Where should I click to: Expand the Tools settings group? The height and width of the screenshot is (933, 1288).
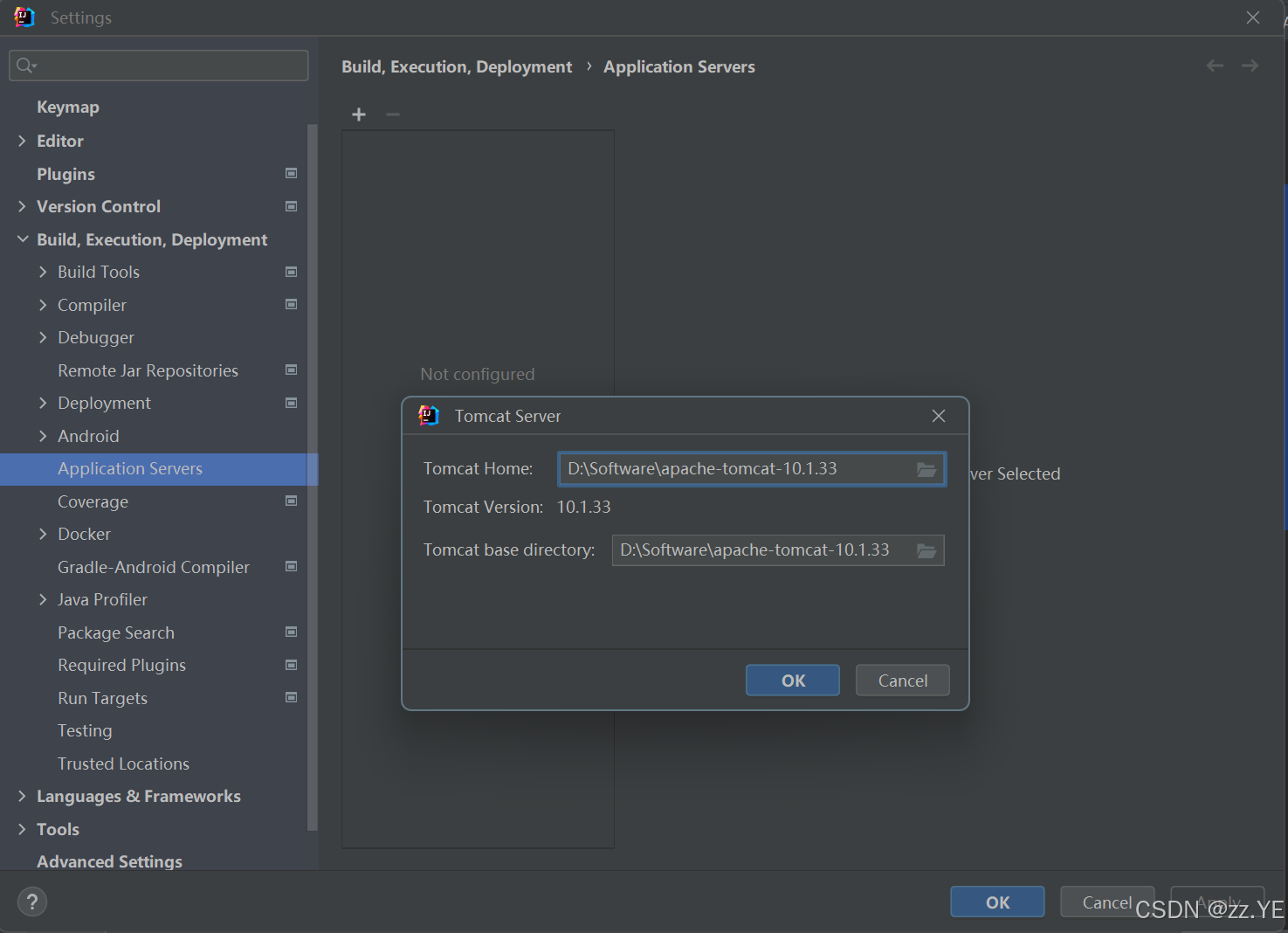pos(22,829)
